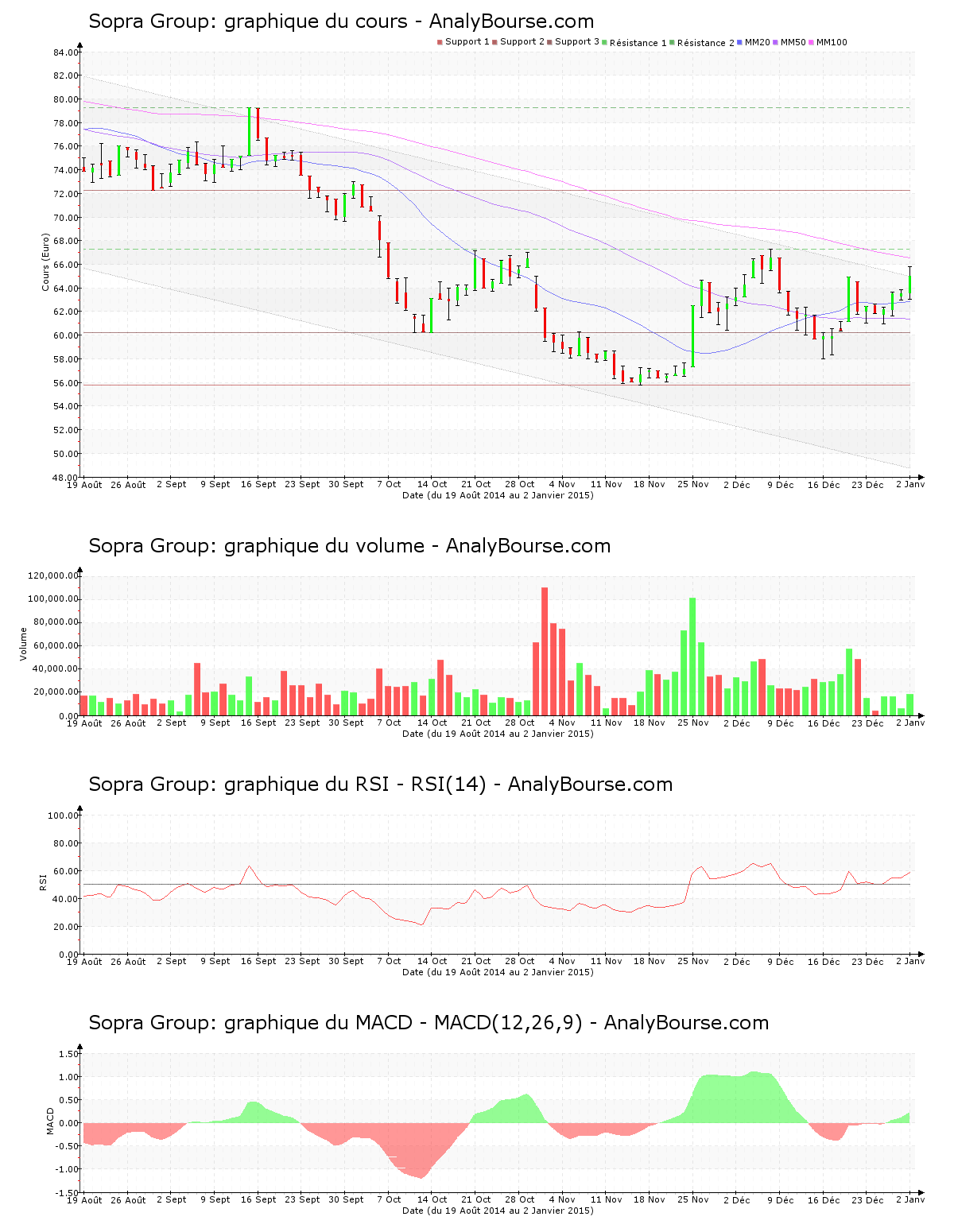Click the '-1.00' value on MACD axis
The image size is (954, 1232).
tap(68, 1169)
